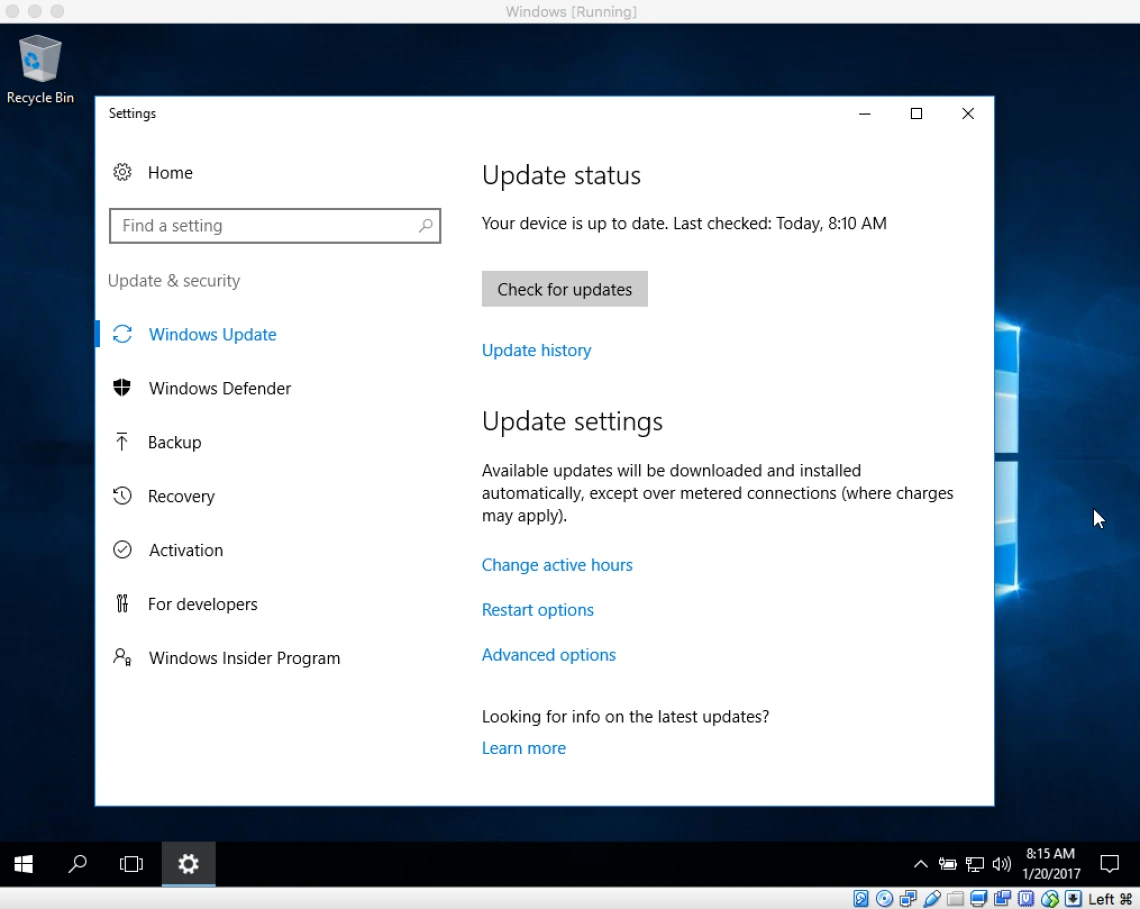The width and height of the screenshot is (1140, 909).
Task: Open Advanced options for updates
Action: 549,655
